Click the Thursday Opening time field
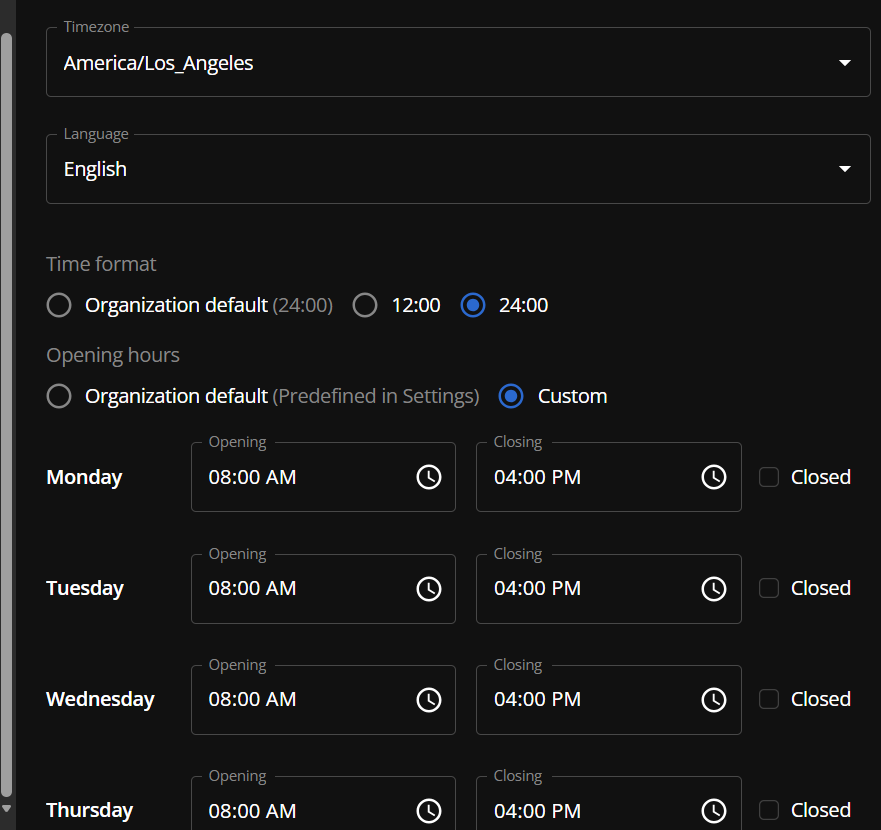Image resolution: width=881 pixels, height=830 pixels. coord(323,804)
